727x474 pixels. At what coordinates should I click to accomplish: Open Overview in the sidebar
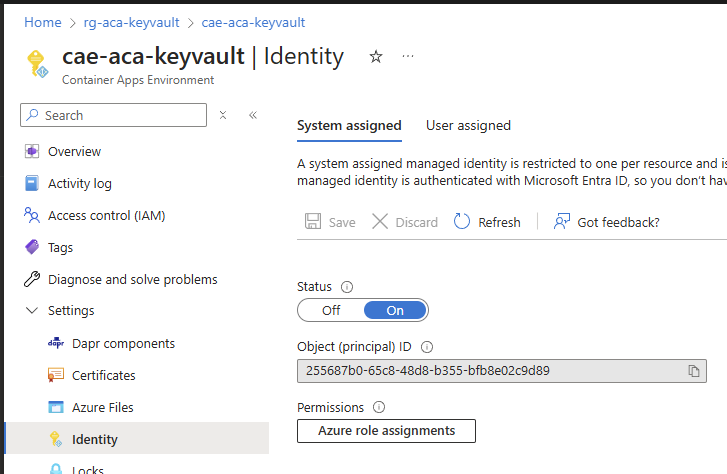click(x=74, y=151)
